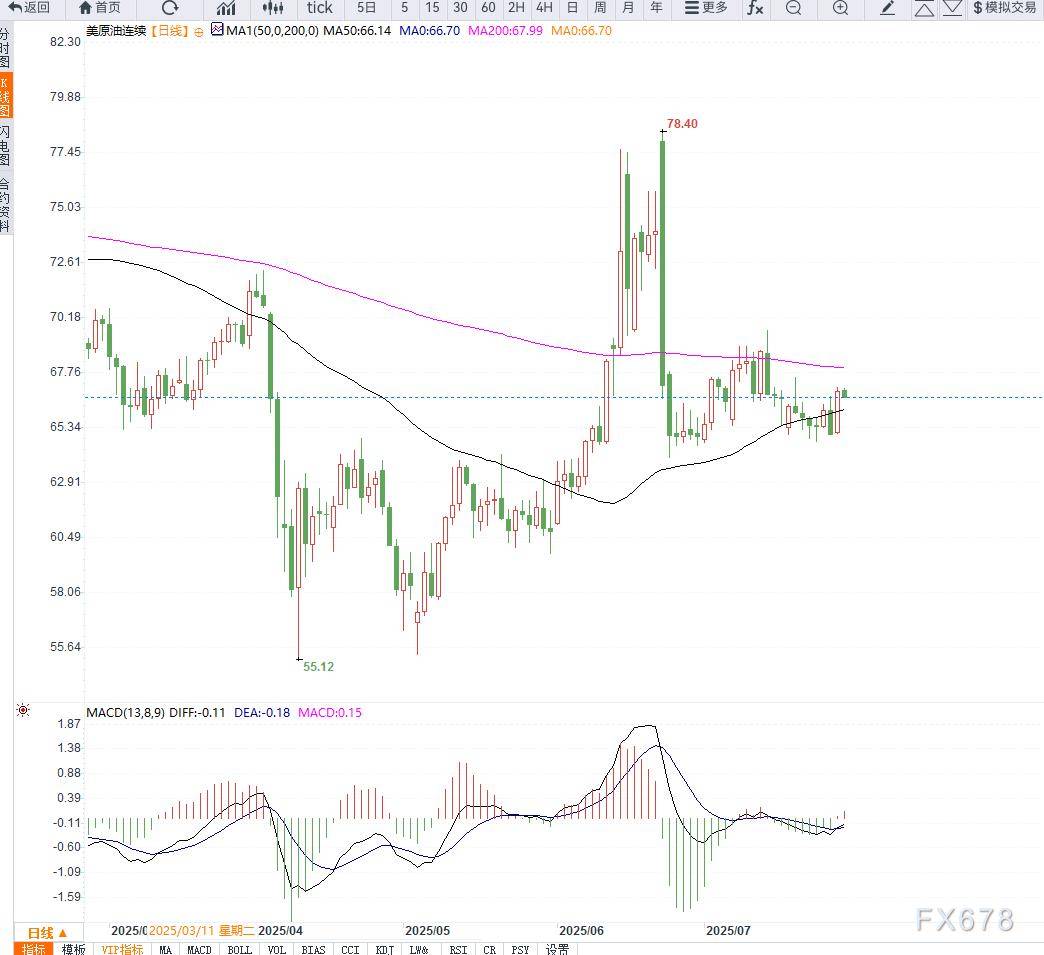
Task: Open the 日线 period selector at bottom left
Action: (47, 931)
